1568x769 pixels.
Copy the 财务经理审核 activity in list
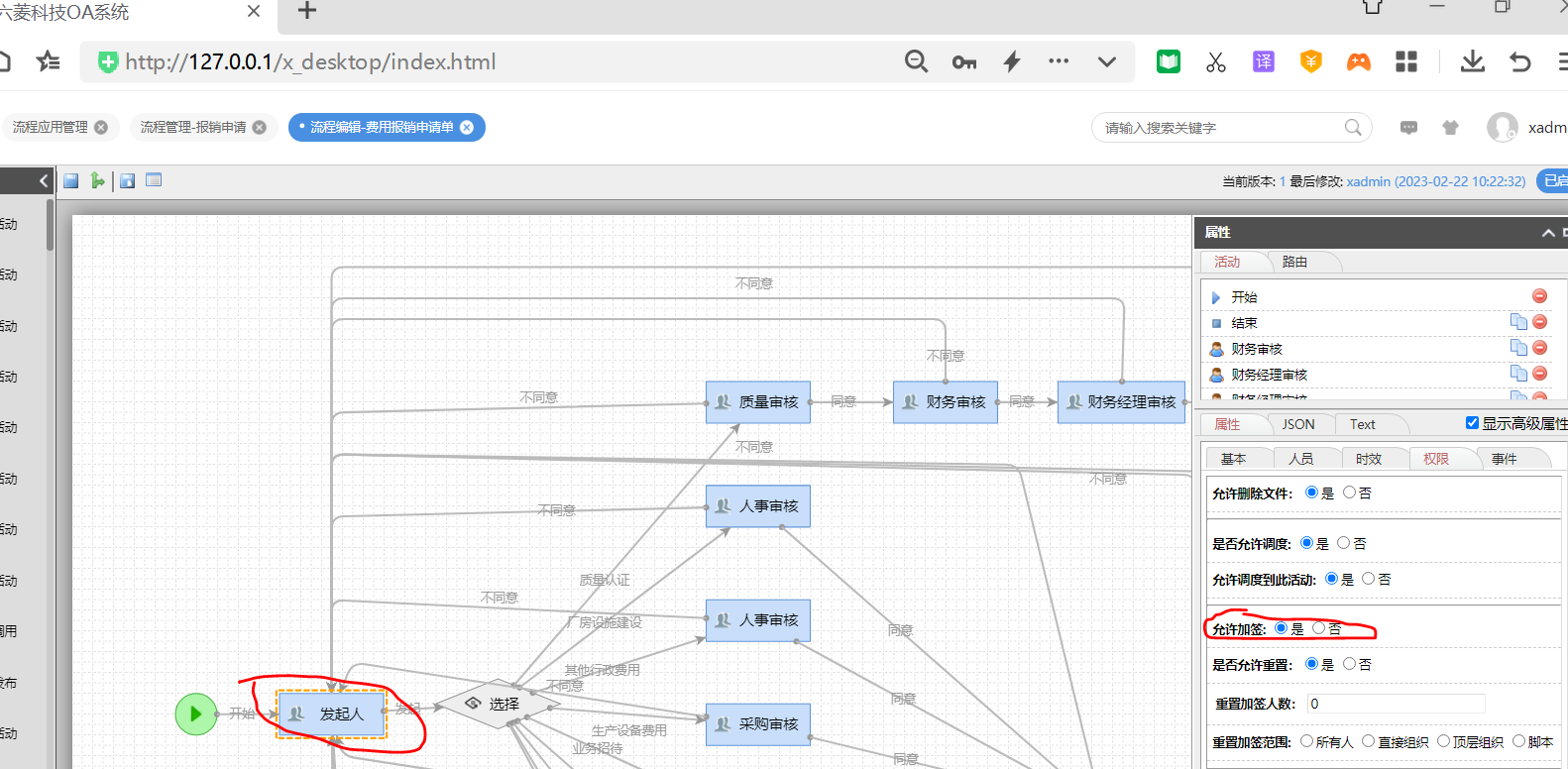pos(1518,373)
